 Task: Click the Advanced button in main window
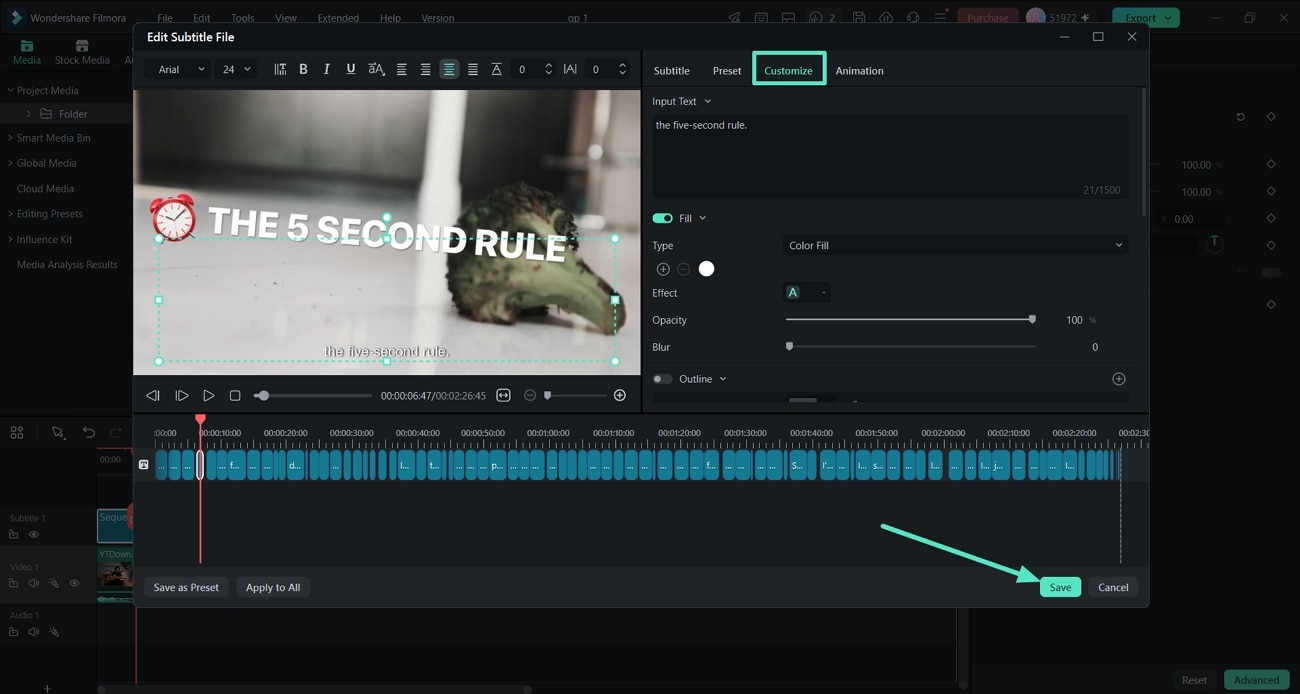tap(1256, 680)
